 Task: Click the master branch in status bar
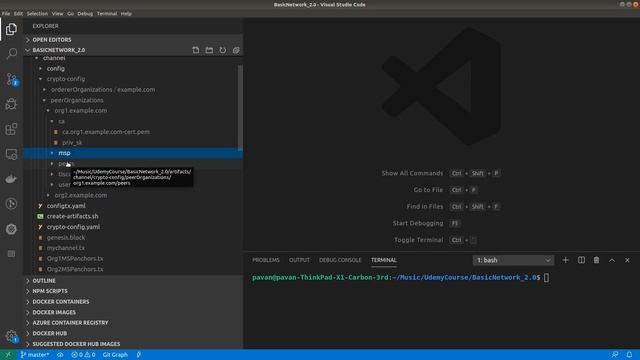pos(35,355)
